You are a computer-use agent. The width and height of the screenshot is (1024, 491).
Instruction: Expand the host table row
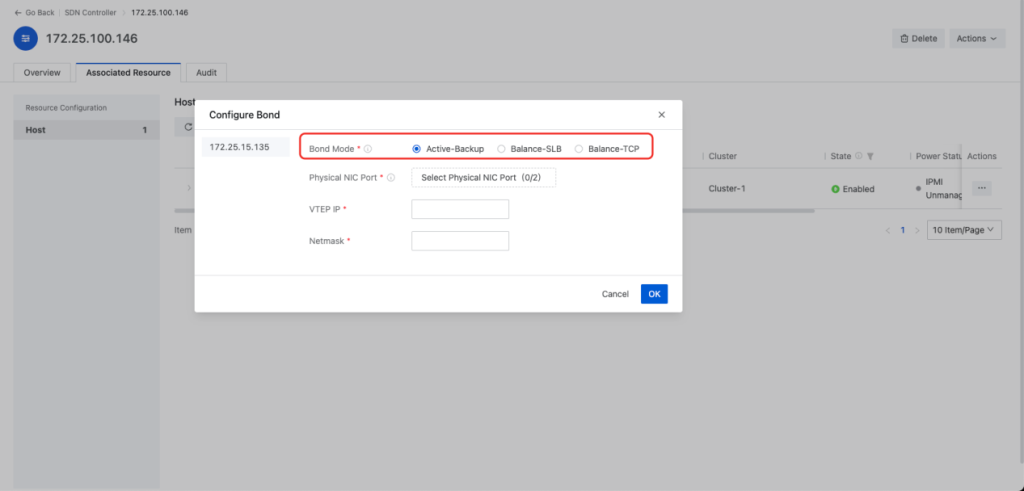point(188,188)
